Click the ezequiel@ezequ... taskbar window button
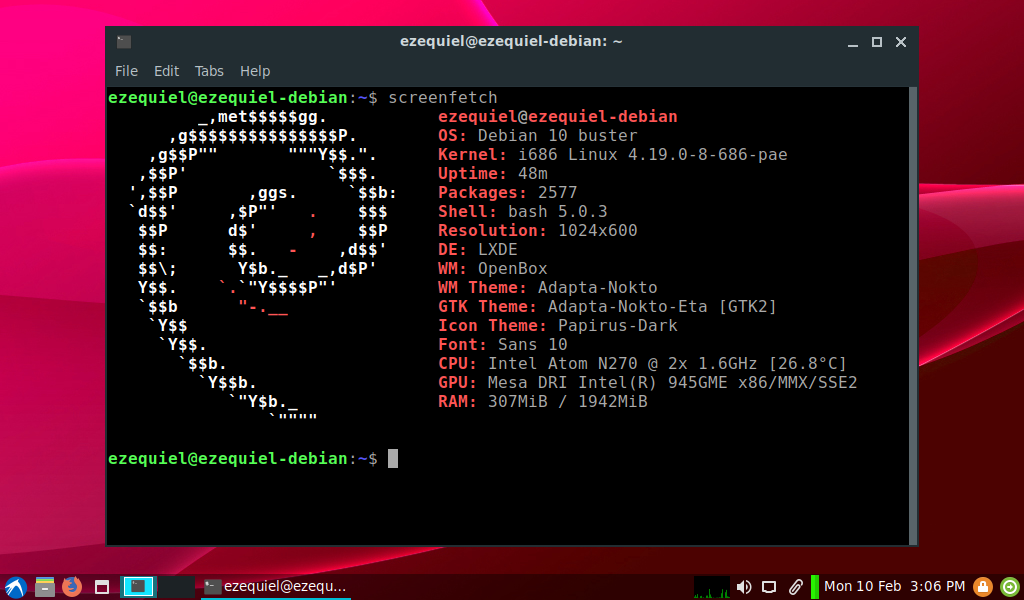The image size is (1024, 600). pyautogui.click(x=275, y=586)
